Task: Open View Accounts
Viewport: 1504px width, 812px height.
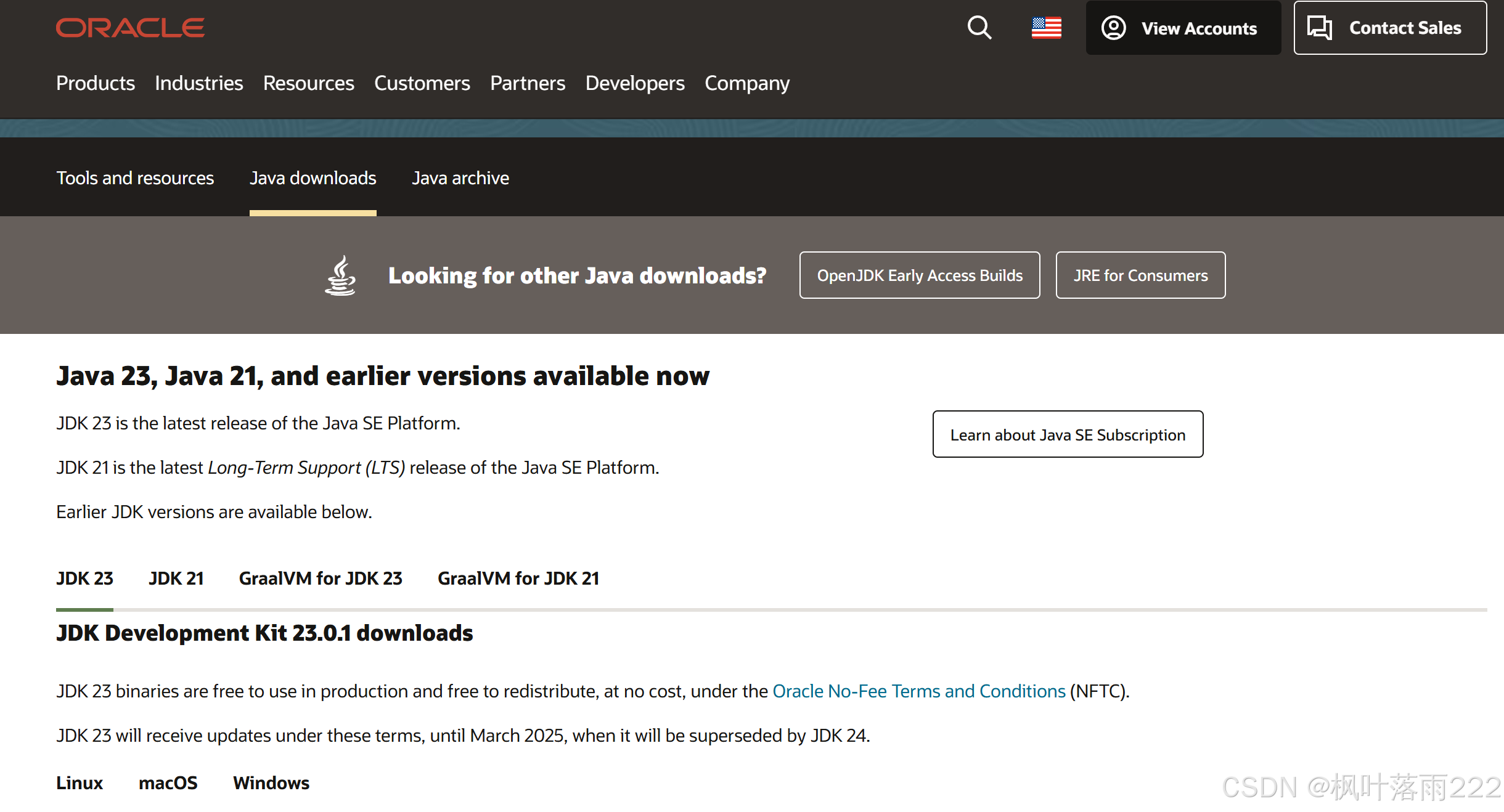Action: pos(1183,28)
